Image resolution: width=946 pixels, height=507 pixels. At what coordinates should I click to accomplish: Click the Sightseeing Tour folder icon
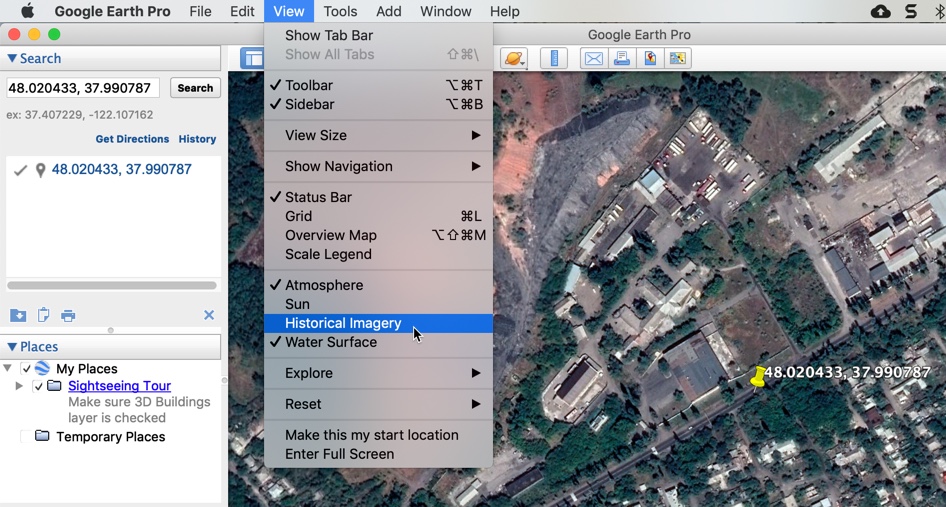coord(54,385)
